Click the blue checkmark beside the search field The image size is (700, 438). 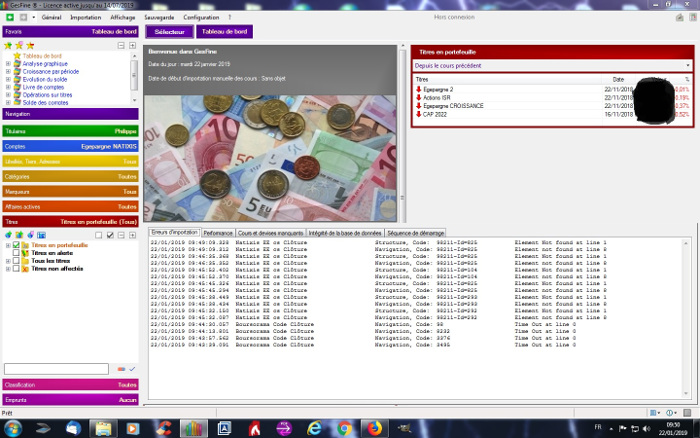[132, 369]
